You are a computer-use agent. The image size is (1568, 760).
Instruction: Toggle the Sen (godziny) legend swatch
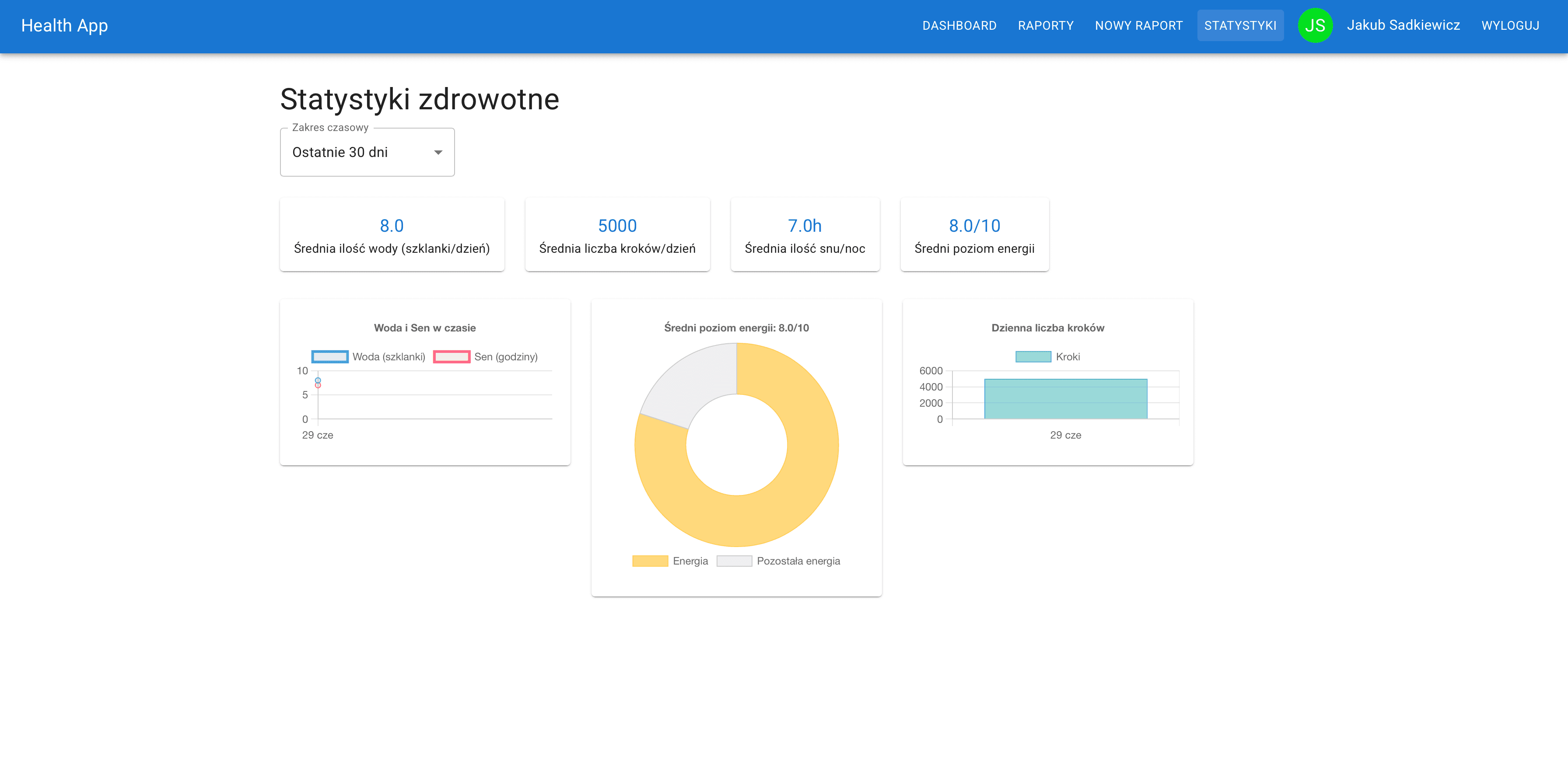(451, 356)
